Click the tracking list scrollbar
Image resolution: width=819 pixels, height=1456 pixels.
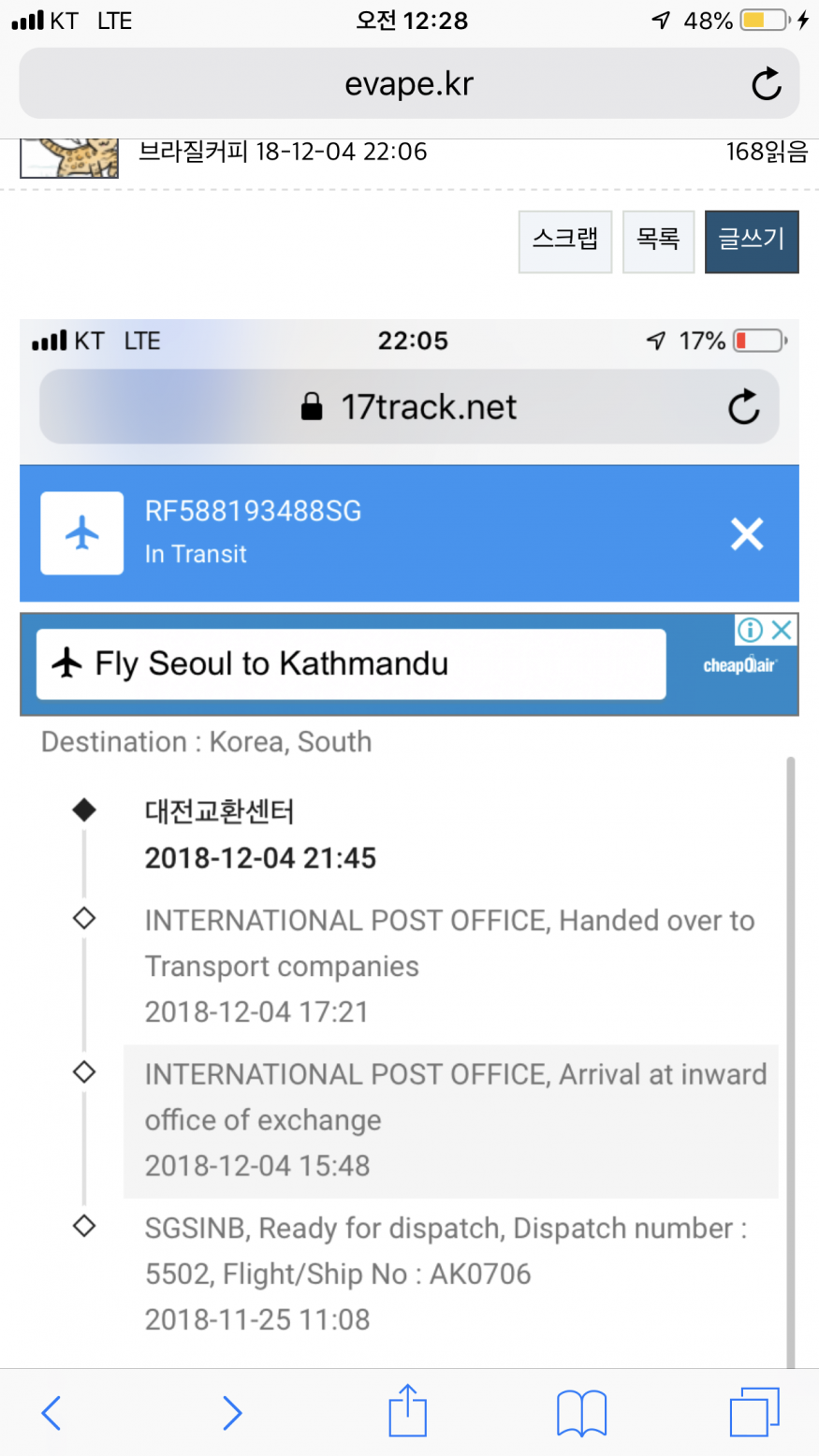pyautogui.click(x=791, y=1057)
